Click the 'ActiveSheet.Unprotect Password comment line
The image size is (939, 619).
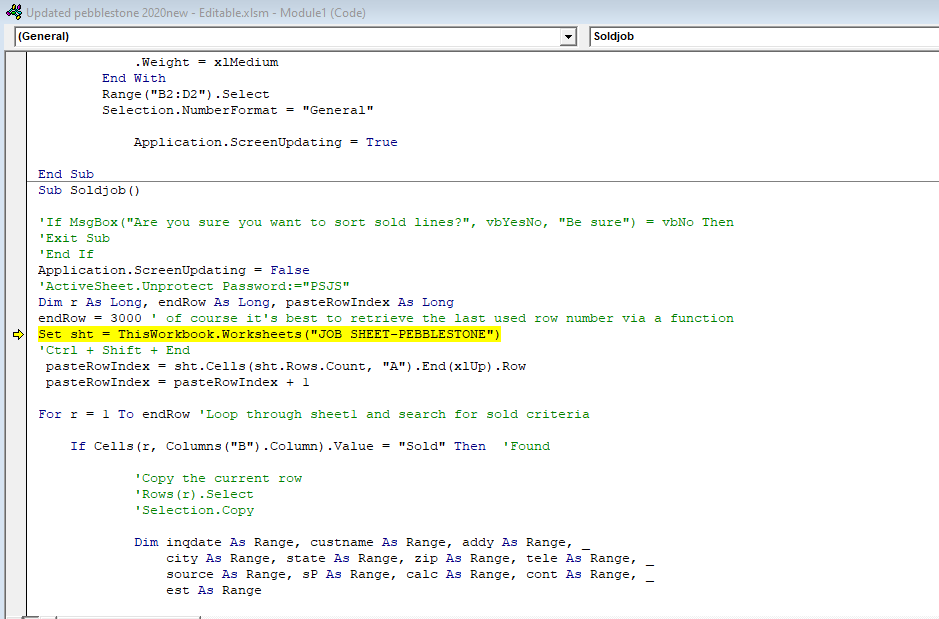coord(193,287)
